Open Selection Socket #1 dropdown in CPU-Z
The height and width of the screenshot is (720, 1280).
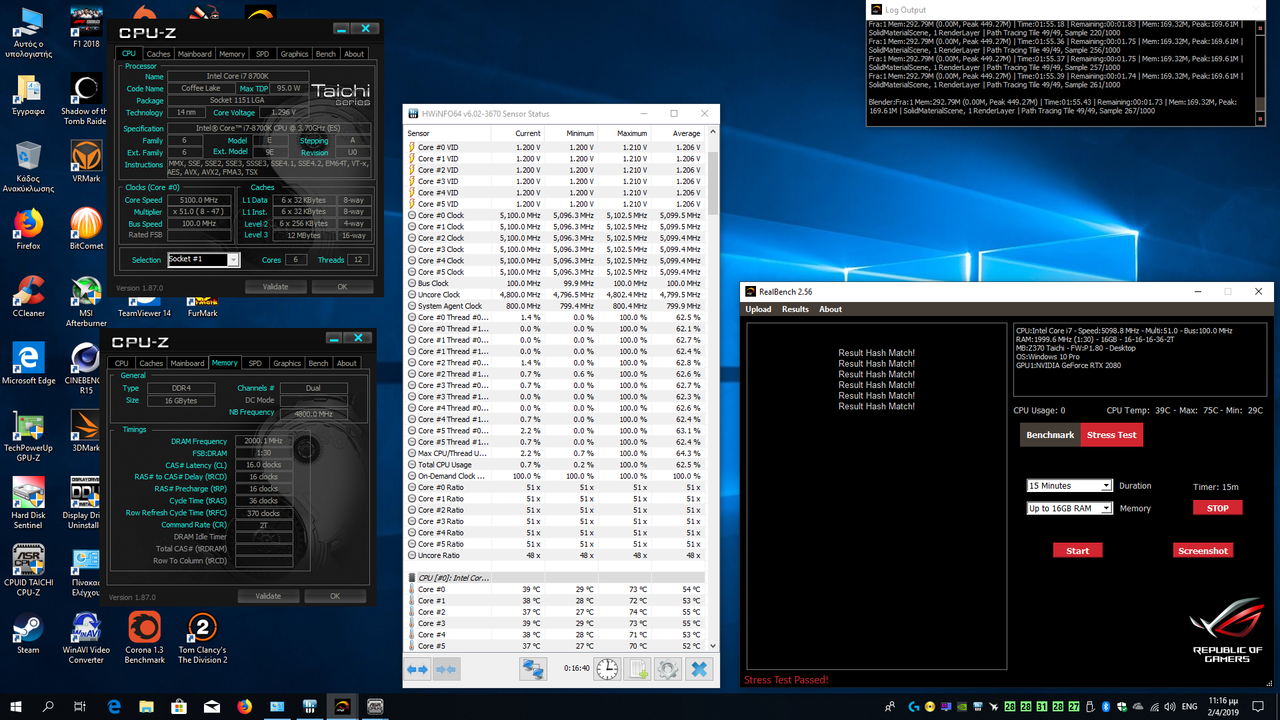click(x=204, y=259)
